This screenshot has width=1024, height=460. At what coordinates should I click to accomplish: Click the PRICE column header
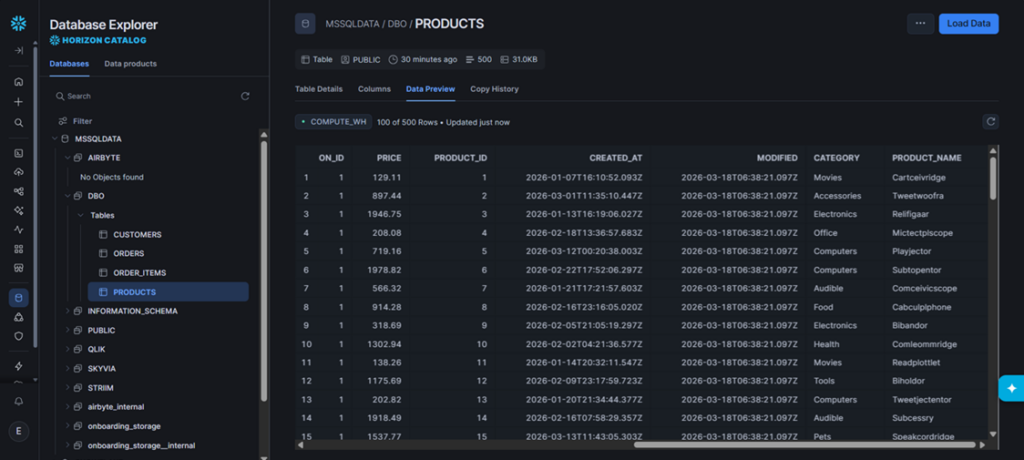[x=389, y=158]
